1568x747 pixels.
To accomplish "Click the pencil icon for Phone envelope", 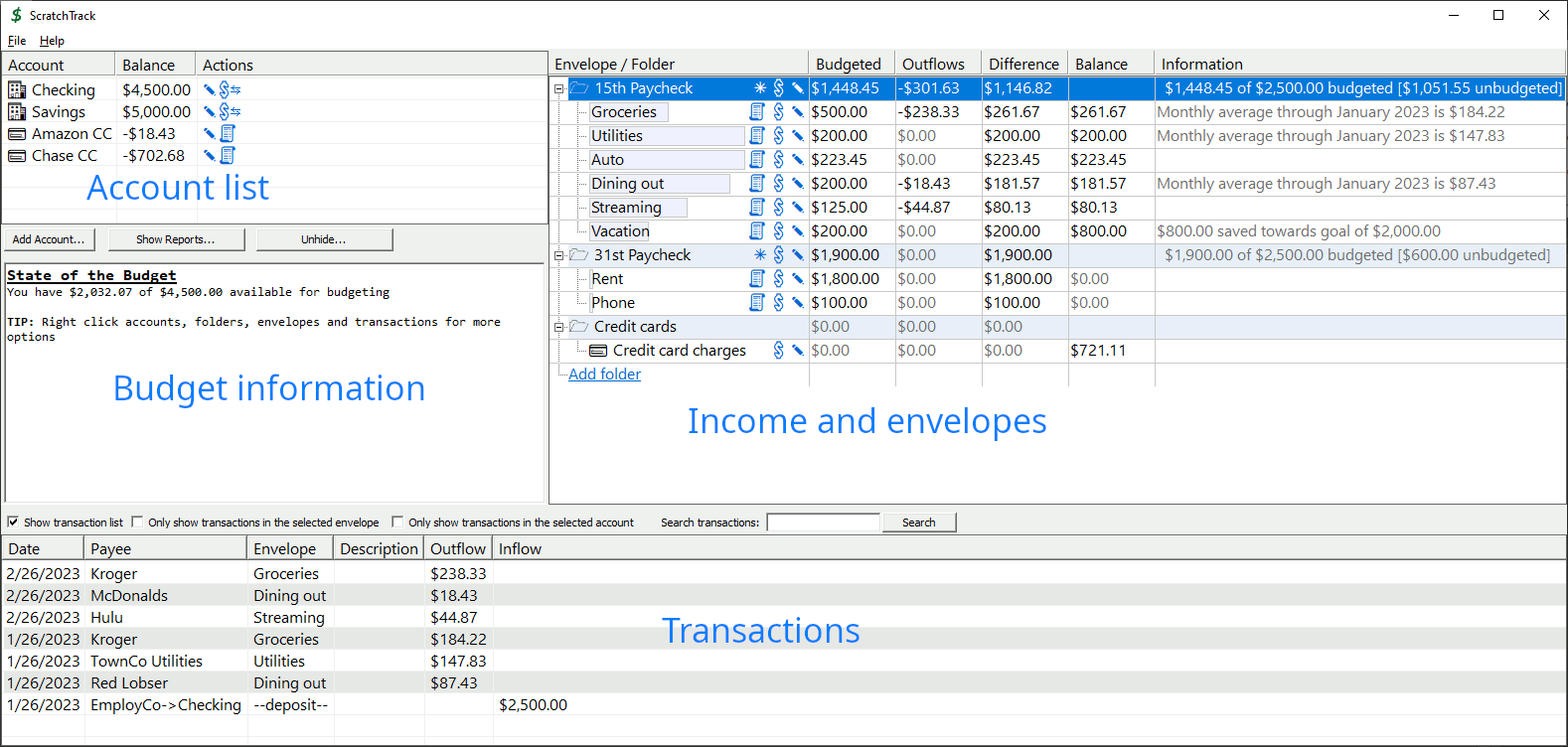I will 797,303.
